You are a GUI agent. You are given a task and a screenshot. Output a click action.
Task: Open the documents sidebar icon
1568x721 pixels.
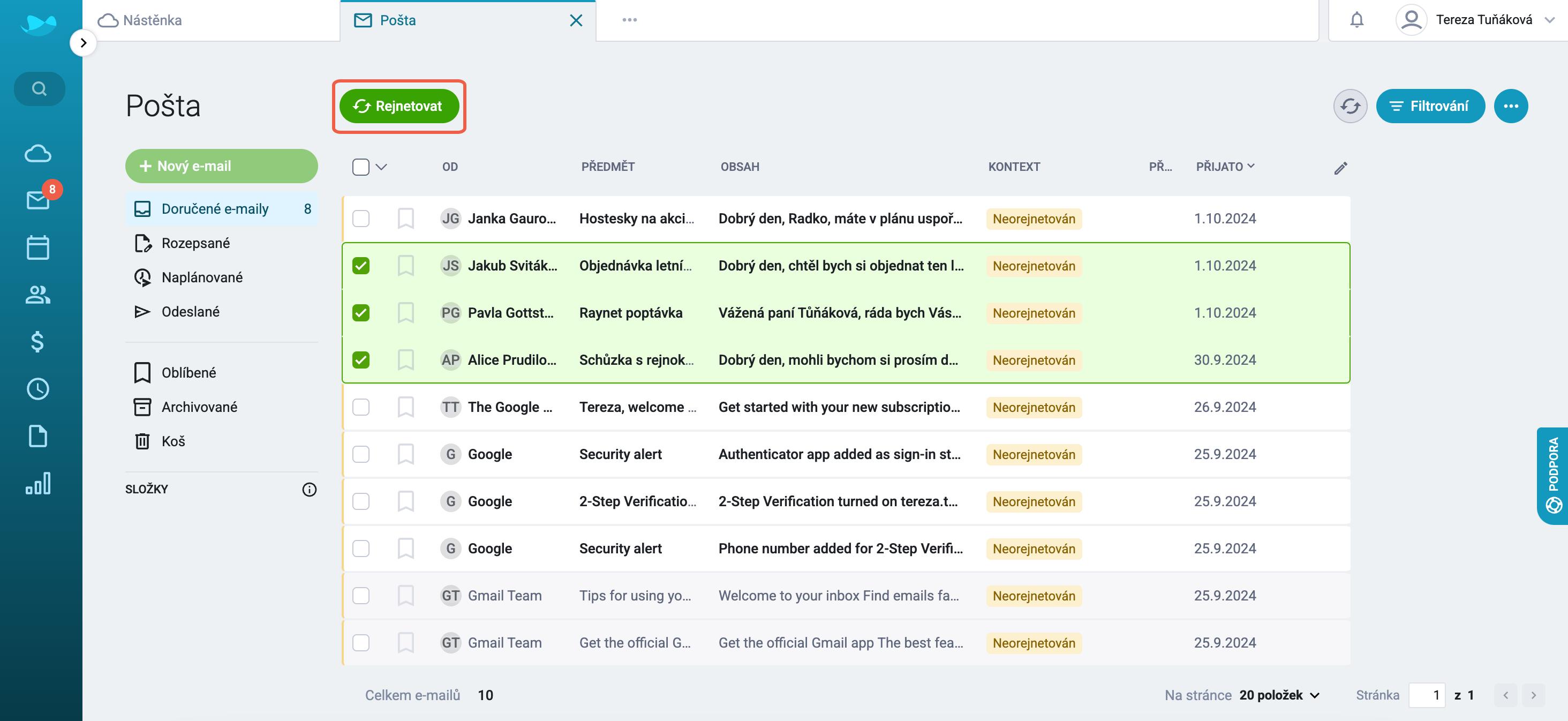[37, 436]
